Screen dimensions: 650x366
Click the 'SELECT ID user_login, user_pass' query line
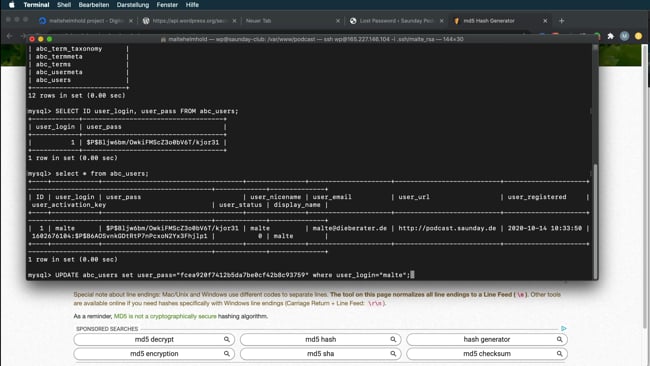click(133, 111)
